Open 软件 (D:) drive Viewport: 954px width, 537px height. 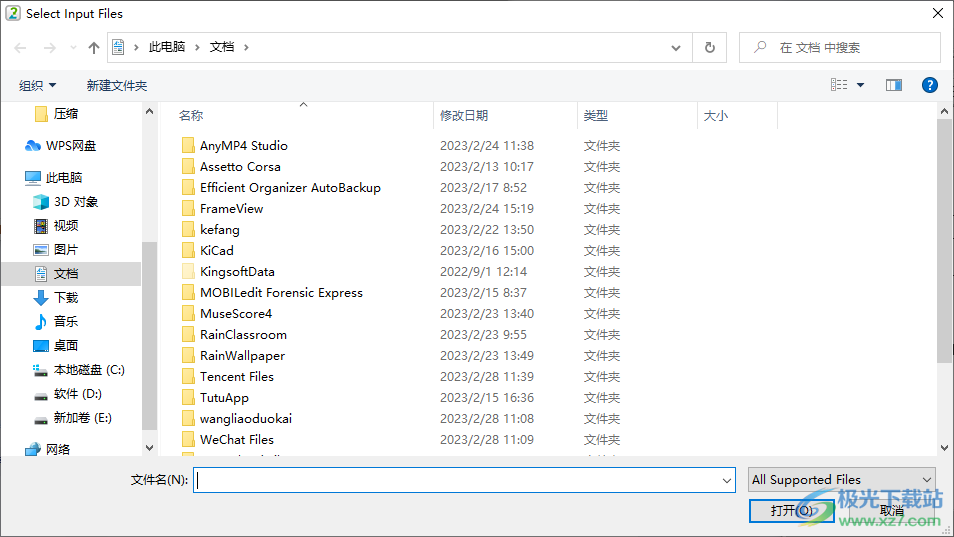click(68, 393)
